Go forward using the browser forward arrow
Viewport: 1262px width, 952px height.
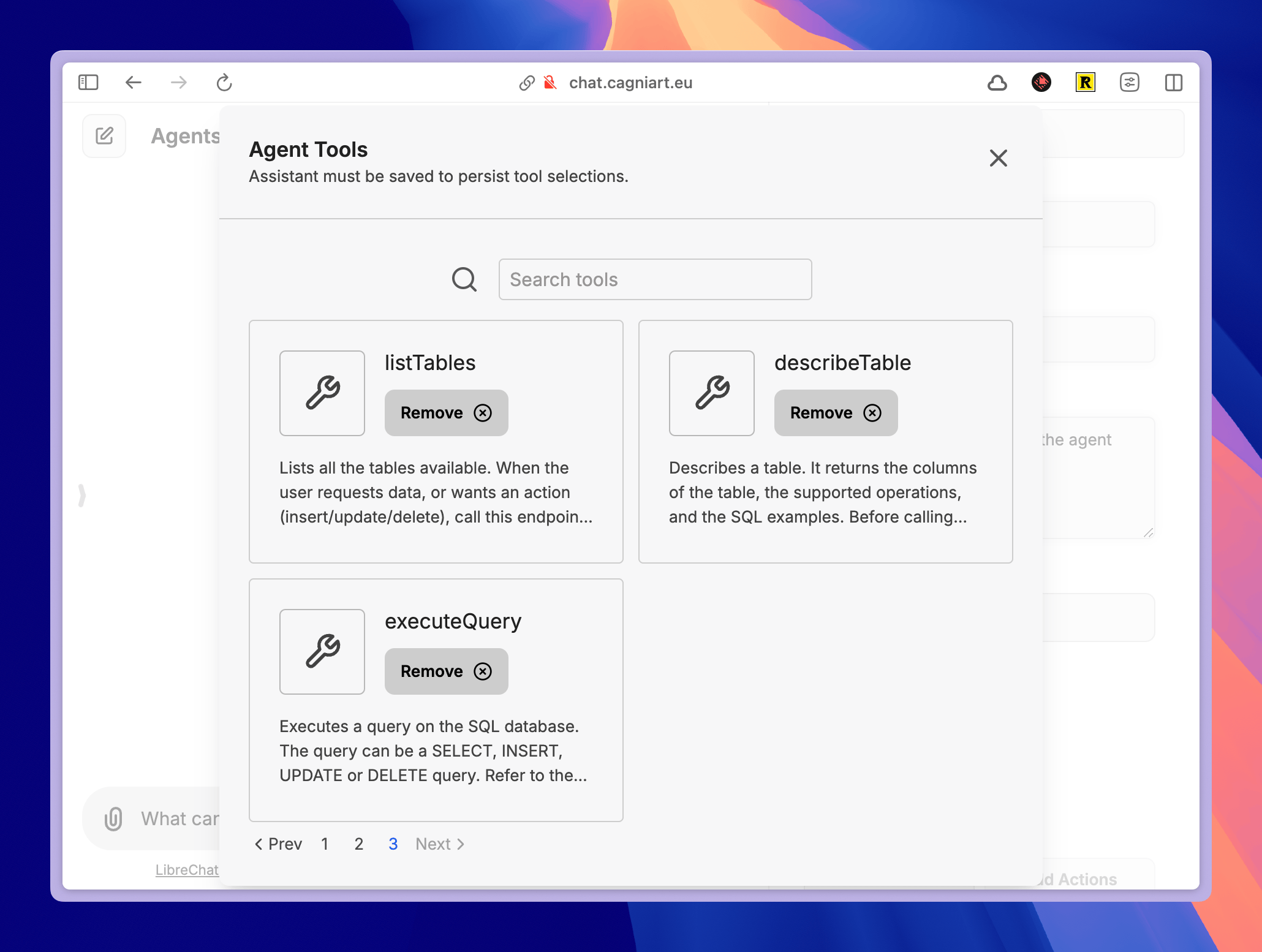179,83
